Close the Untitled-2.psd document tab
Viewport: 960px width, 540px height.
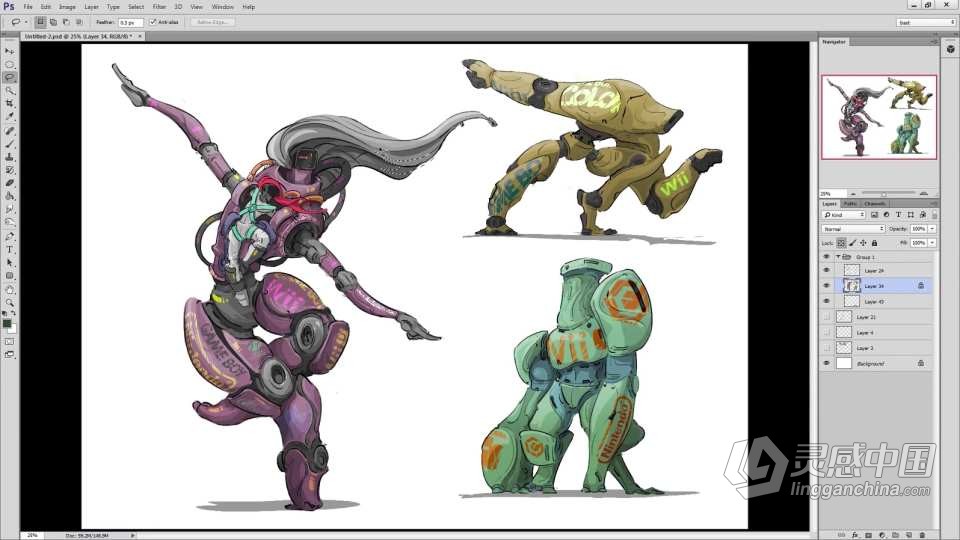tap(140, 36)
